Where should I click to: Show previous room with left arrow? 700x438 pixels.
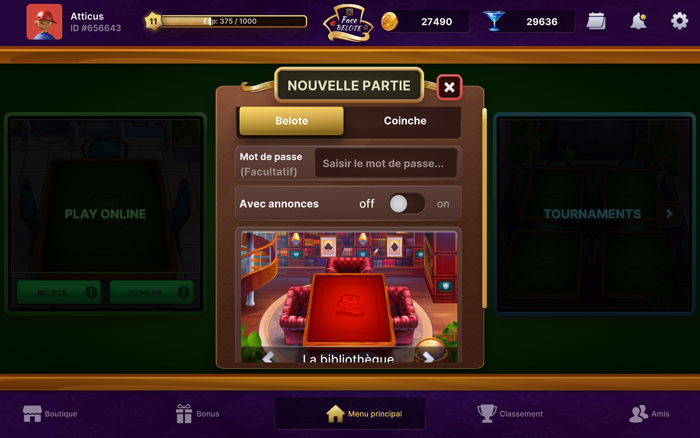268,357
